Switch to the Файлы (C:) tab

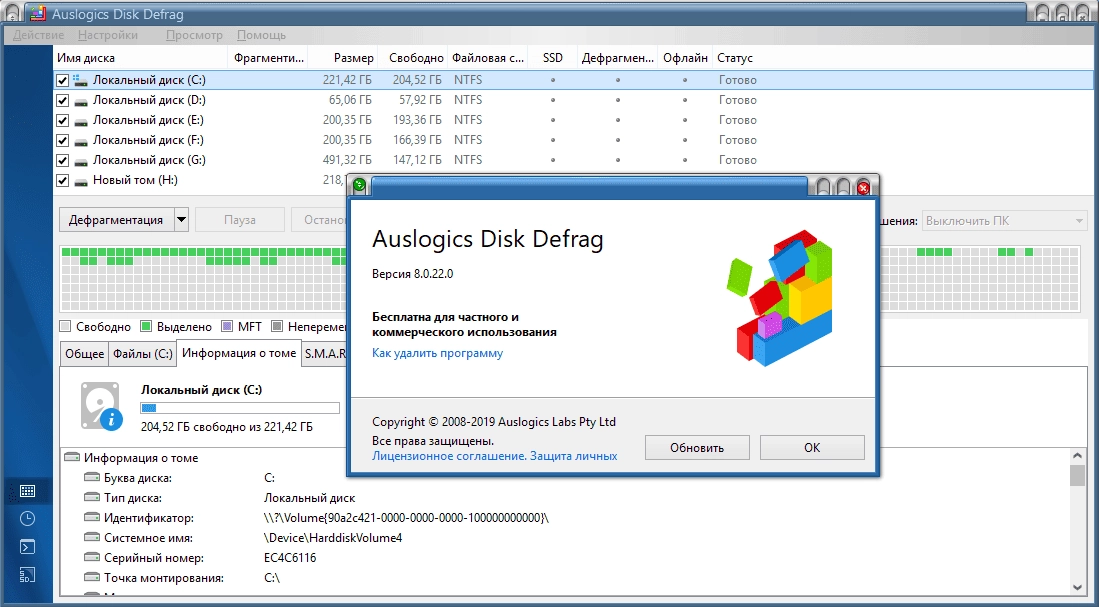(x=142, y=354)
